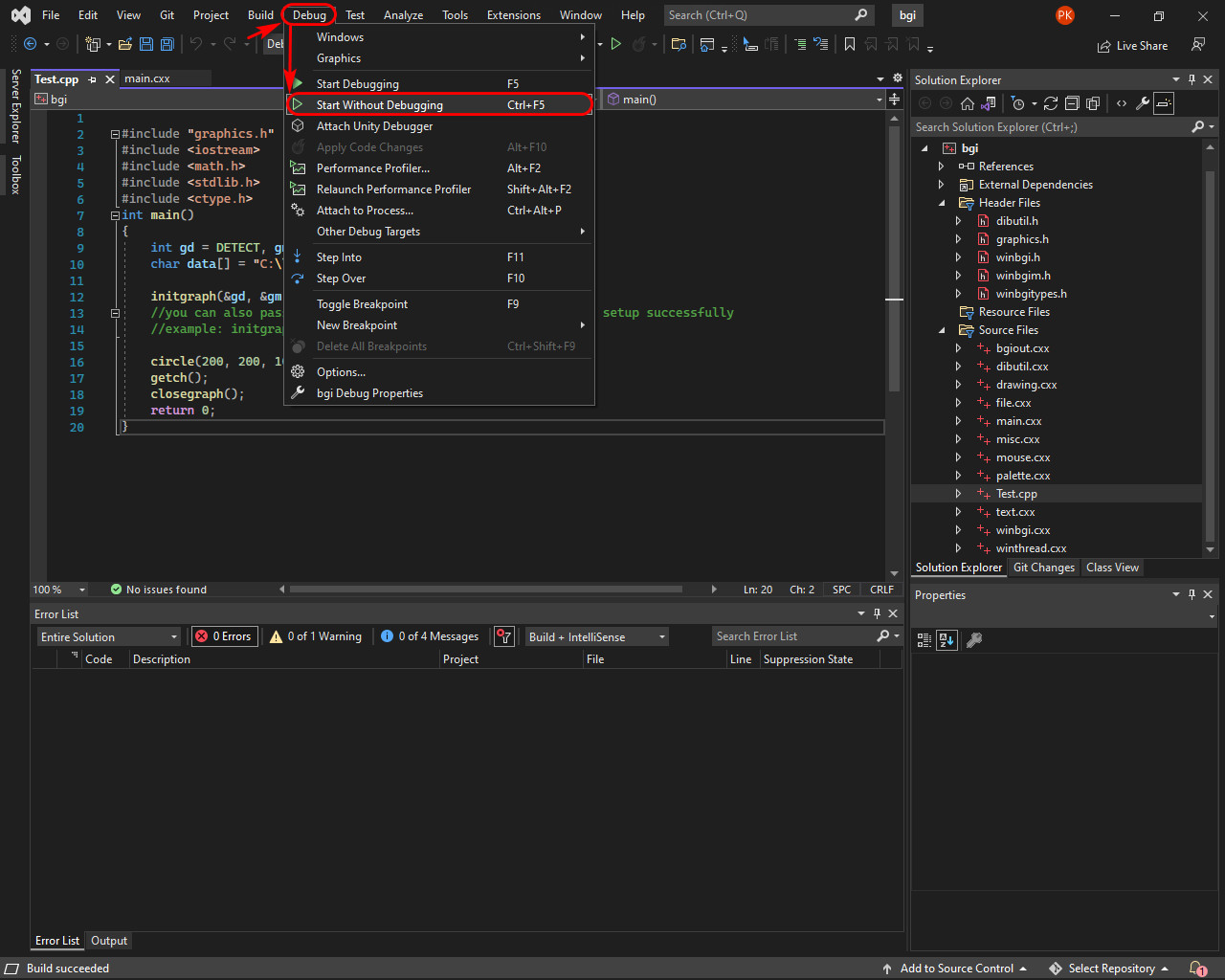Viewport: 1225px width, 980px height.
Task: Open the Entire Solution scope dropdown
Action: click(x=109, y=636)
